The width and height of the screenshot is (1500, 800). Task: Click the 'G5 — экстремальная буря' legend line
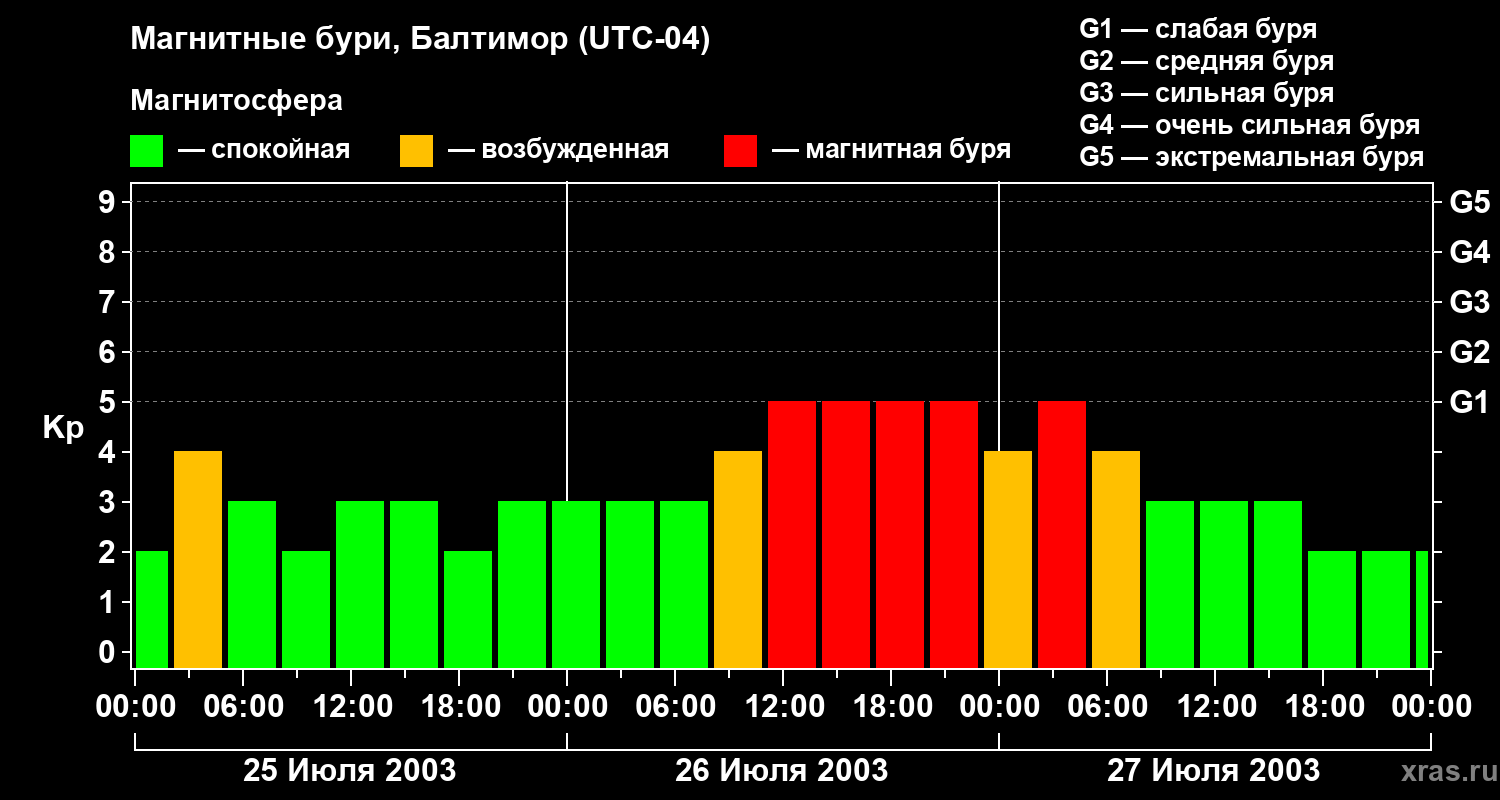pyautogui.click(x=1252, y=158)
